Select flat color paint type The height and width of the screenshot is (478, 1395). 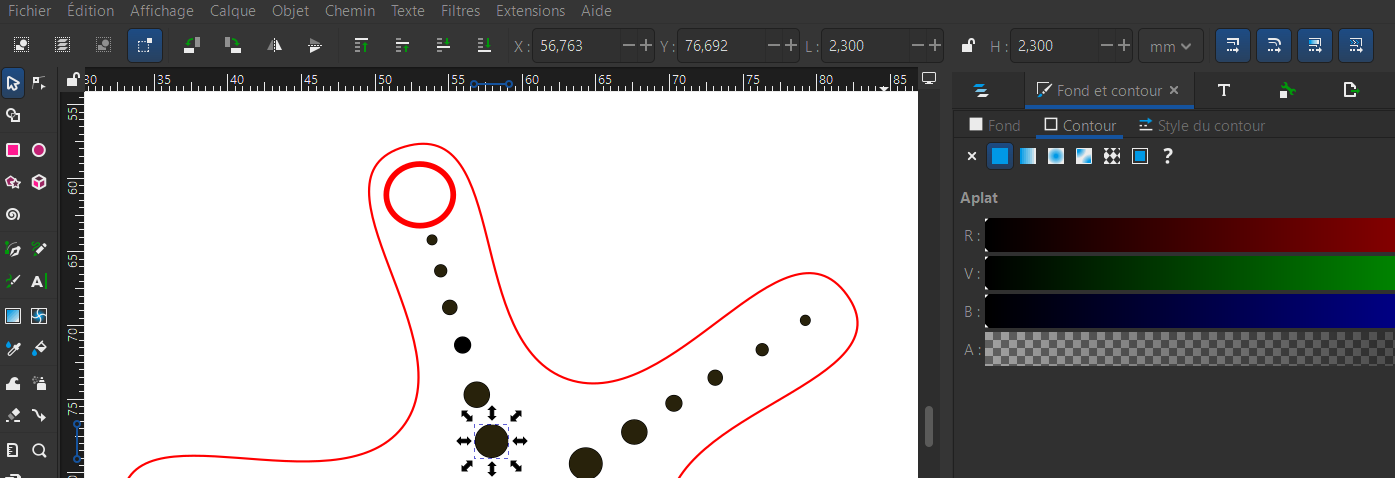[x=1000, y=156]
